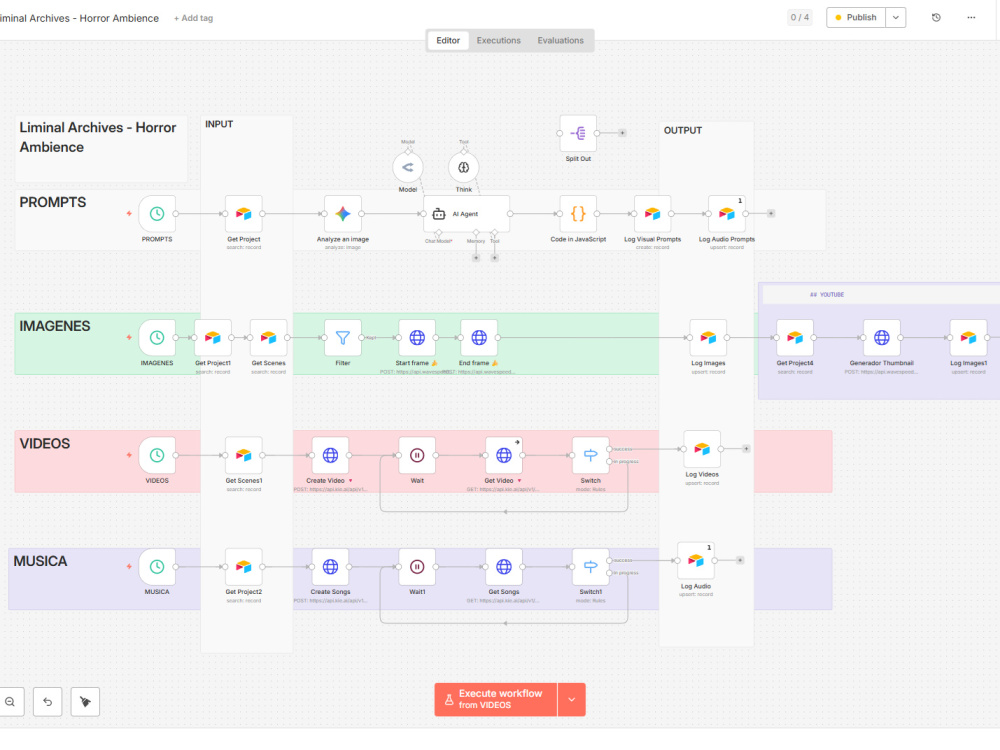Viewport: 1000px width, 750px height.
Task: Select the Log Images1 node
Action: click(968, 337)
